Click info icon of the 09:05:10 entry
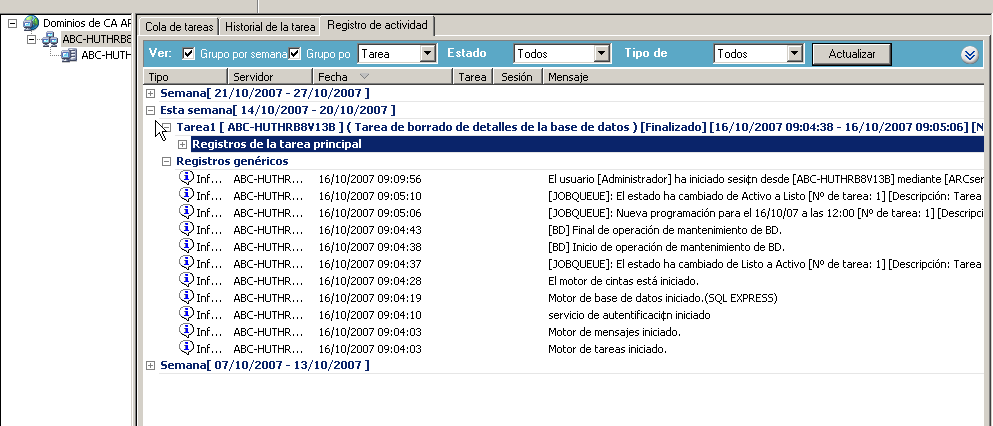This screenshot has width=993, height=426. pos(186,194)
